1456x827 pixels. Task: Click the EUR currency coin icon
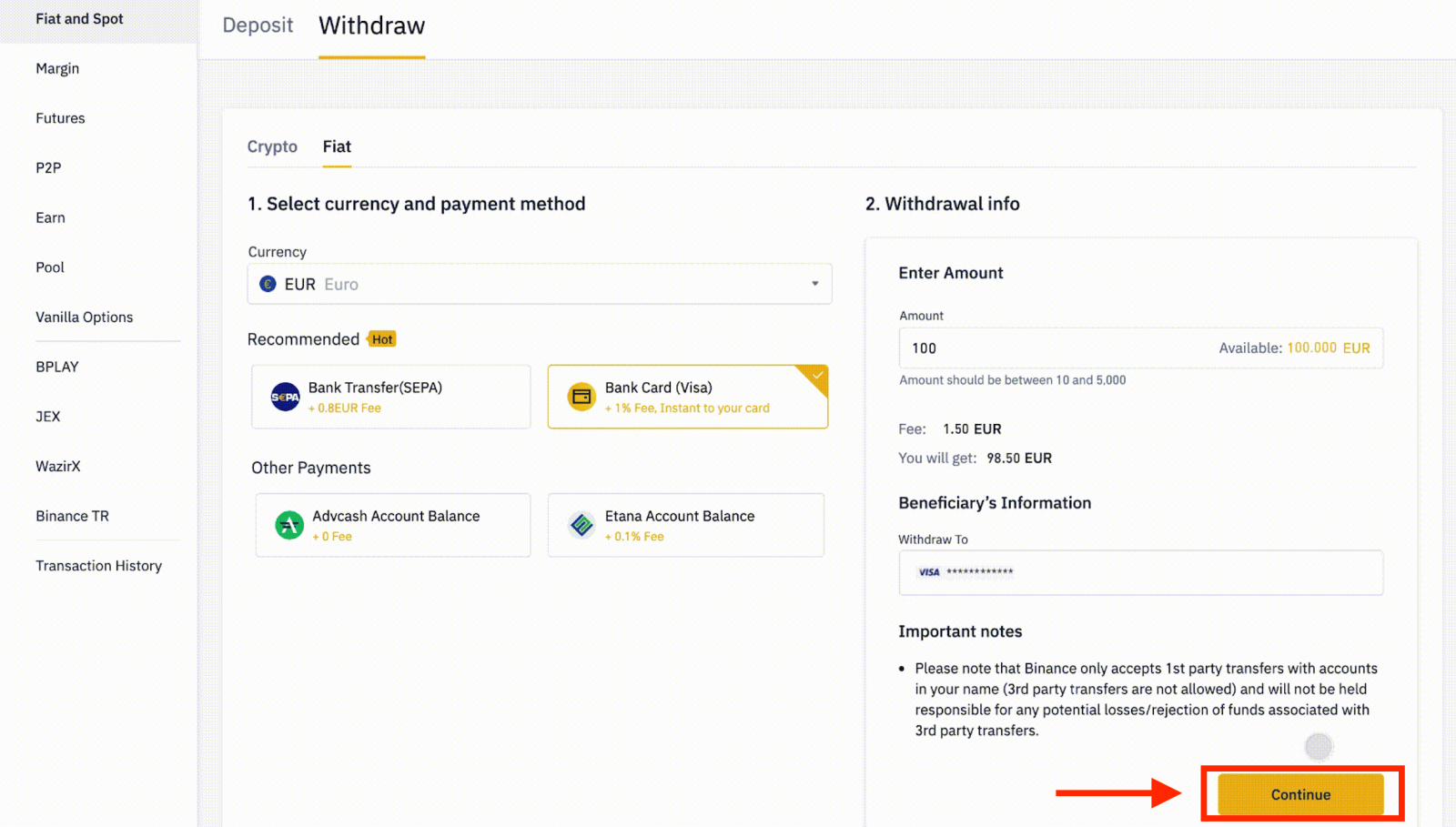(266, 283)
